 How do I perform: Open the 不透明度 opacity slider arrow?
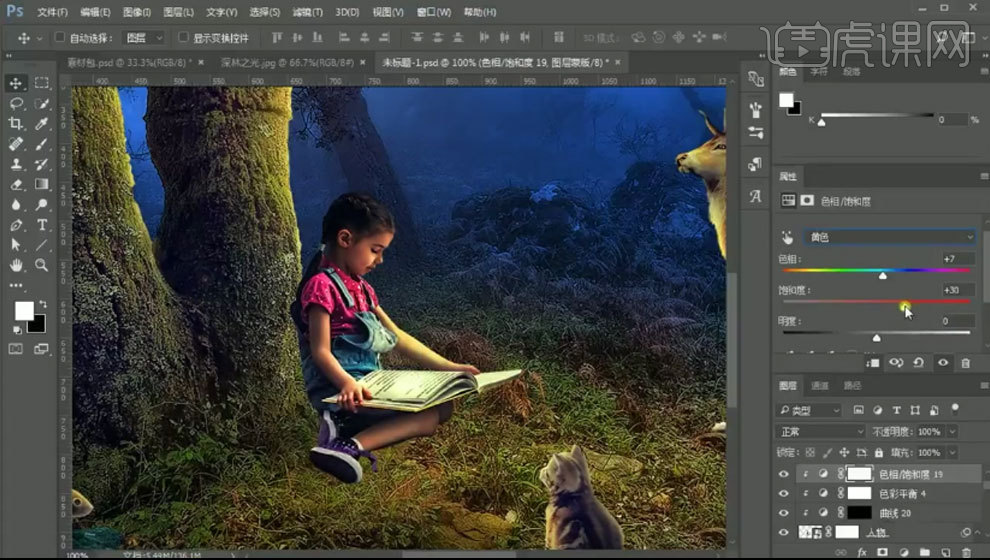[952, 432]
